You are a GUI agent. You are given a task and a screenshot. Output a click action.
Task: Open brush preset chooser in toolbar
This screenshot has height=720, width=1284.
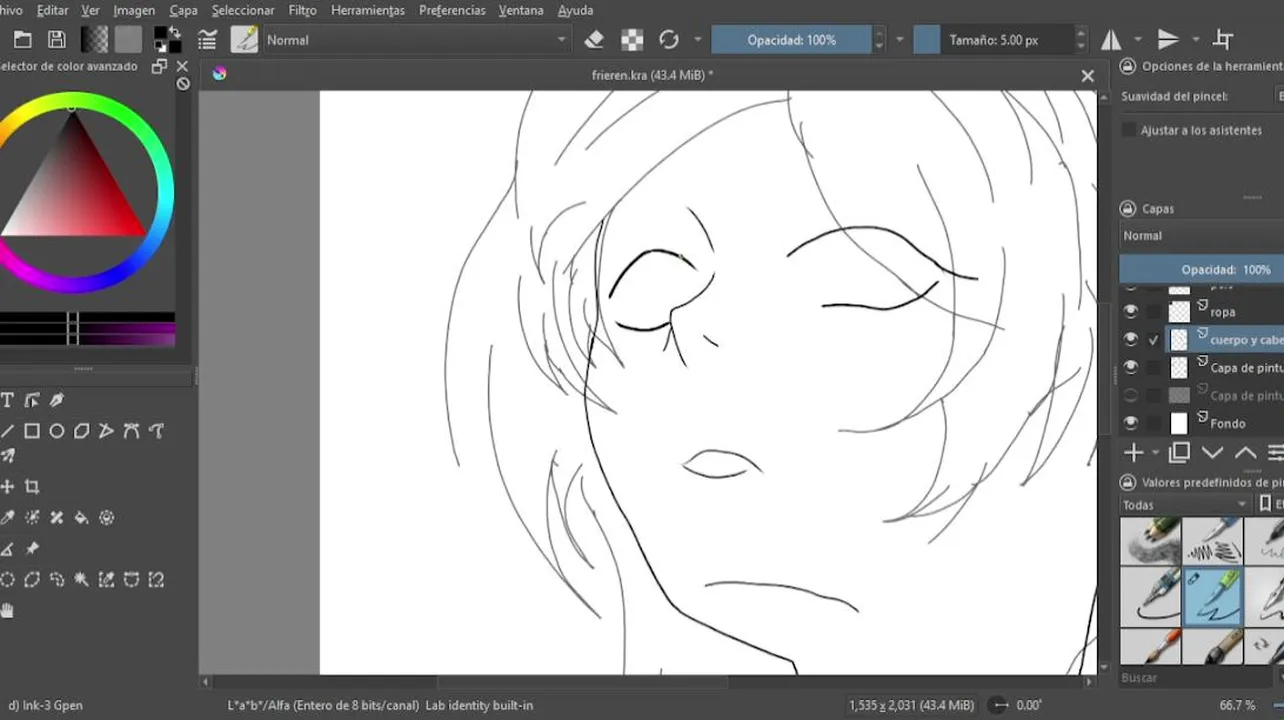click(x=244, y=40)
